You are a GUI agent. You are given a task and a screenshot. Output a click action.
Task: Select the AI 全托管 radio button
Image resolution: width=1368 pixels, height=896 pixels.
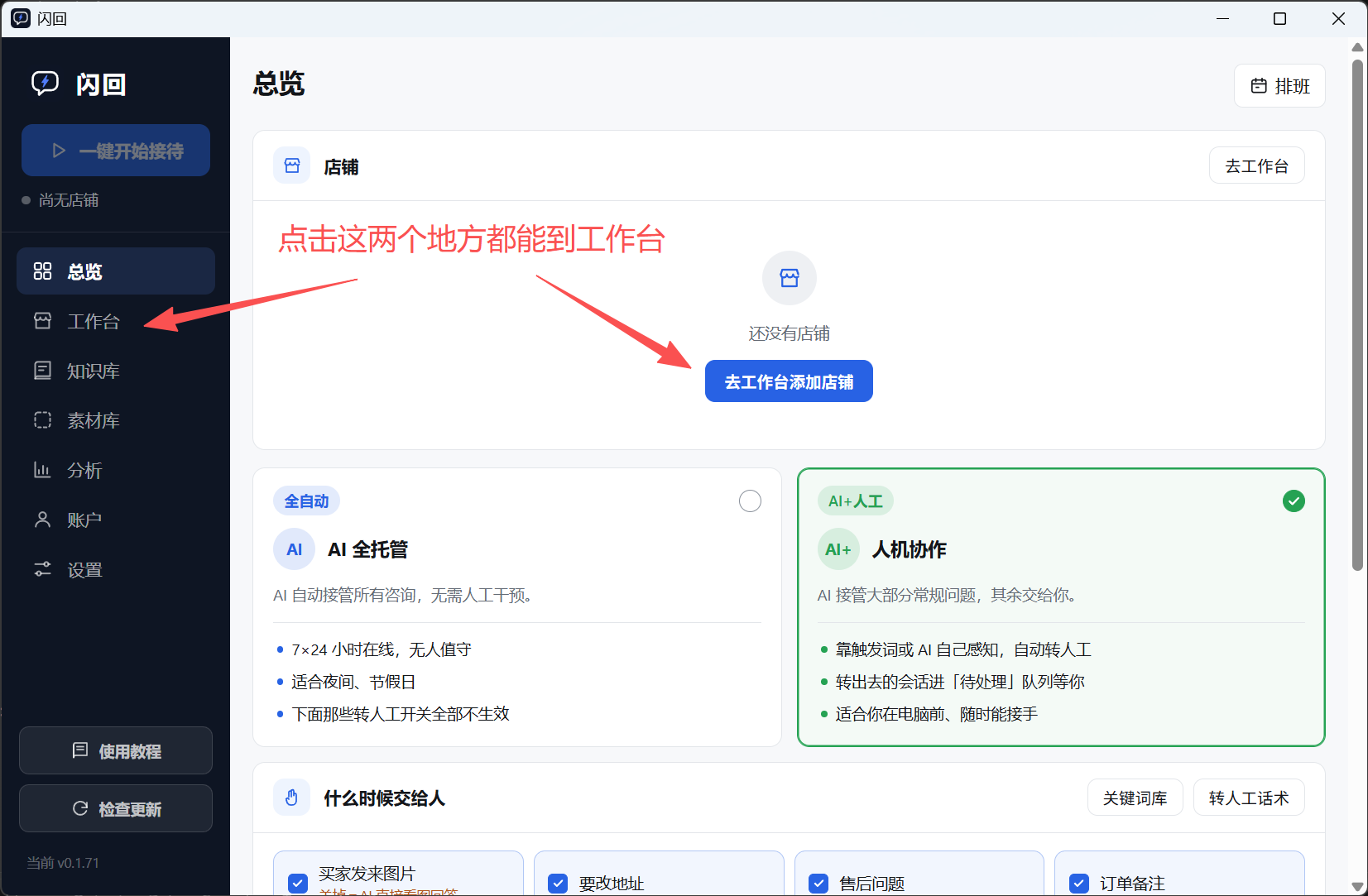click(750, 501)
